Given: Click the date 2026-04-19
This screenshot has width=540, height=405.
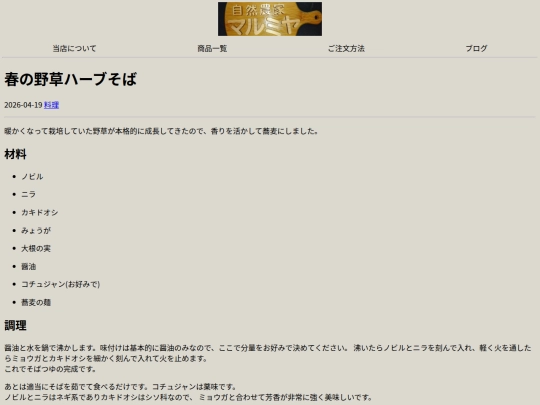Looking at the screenshot, I should pyautogui.click(x=23, y=105).
